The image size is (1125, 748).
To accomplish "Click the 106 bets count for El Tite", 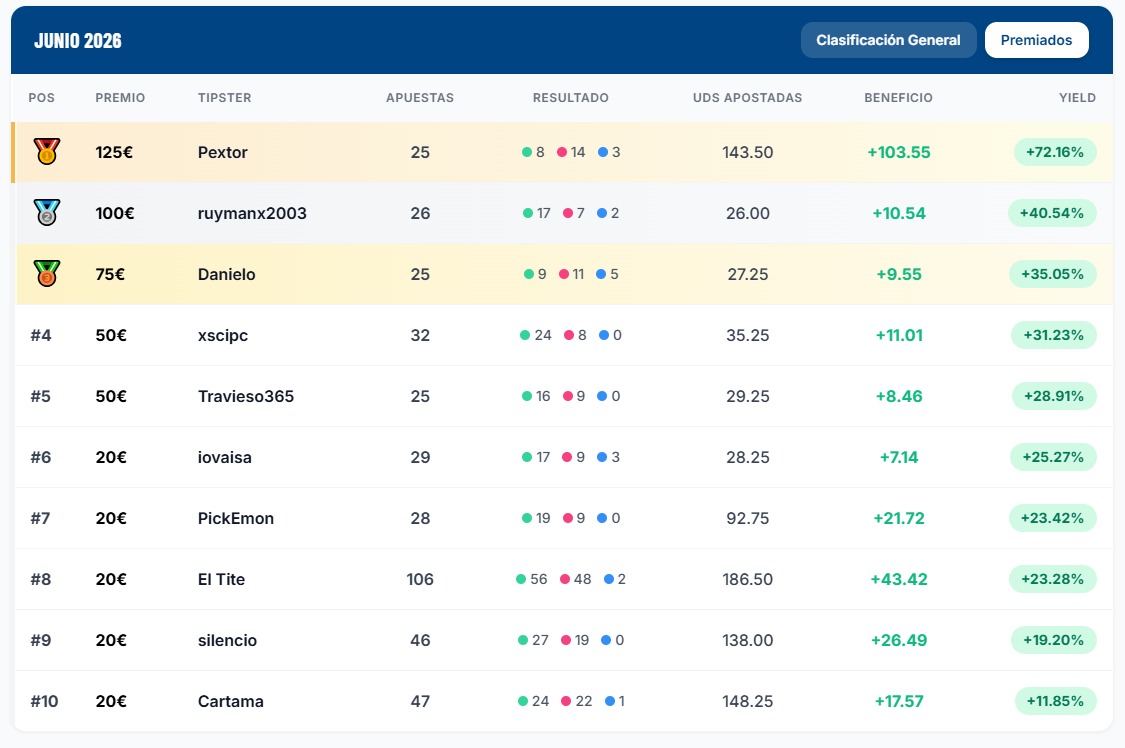I will (420, 579).
